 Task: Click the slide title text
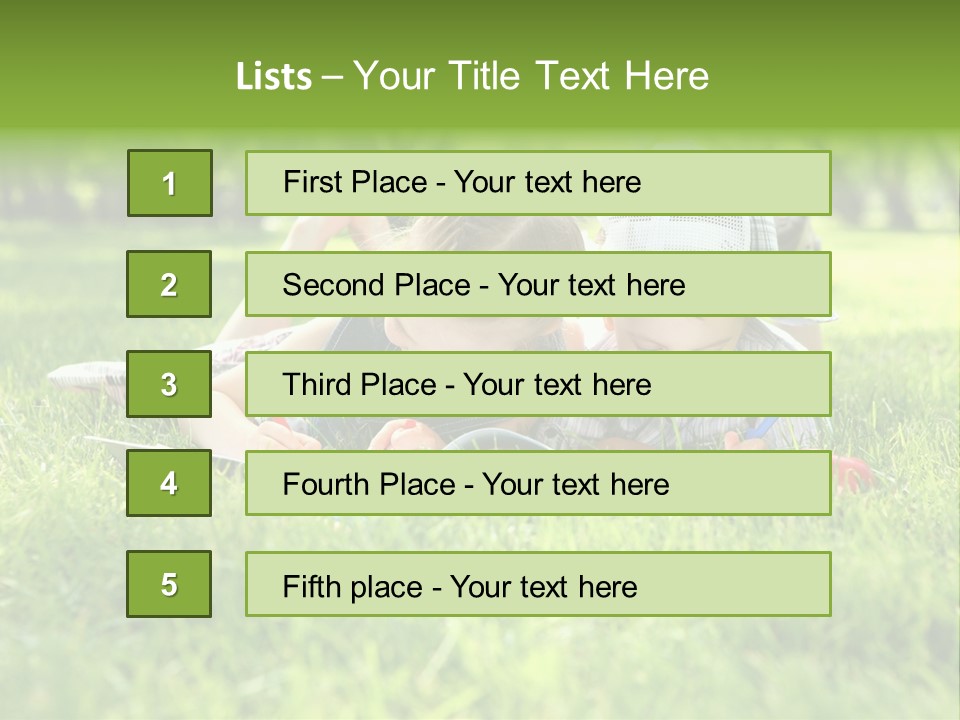point(472,76)
